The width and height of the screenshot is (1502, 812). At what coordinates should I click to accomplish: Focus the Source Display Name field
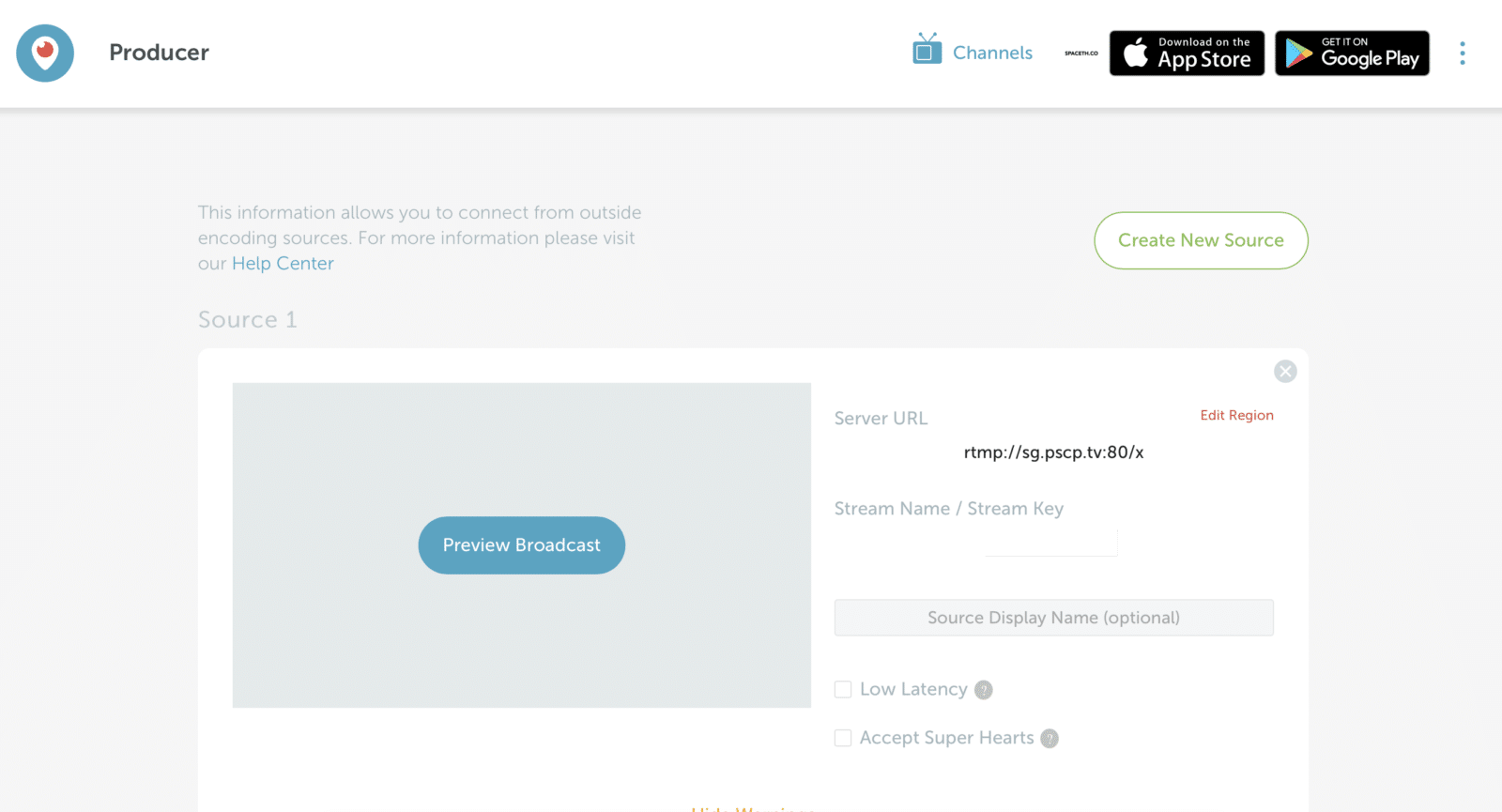(x=1053, y=618)
